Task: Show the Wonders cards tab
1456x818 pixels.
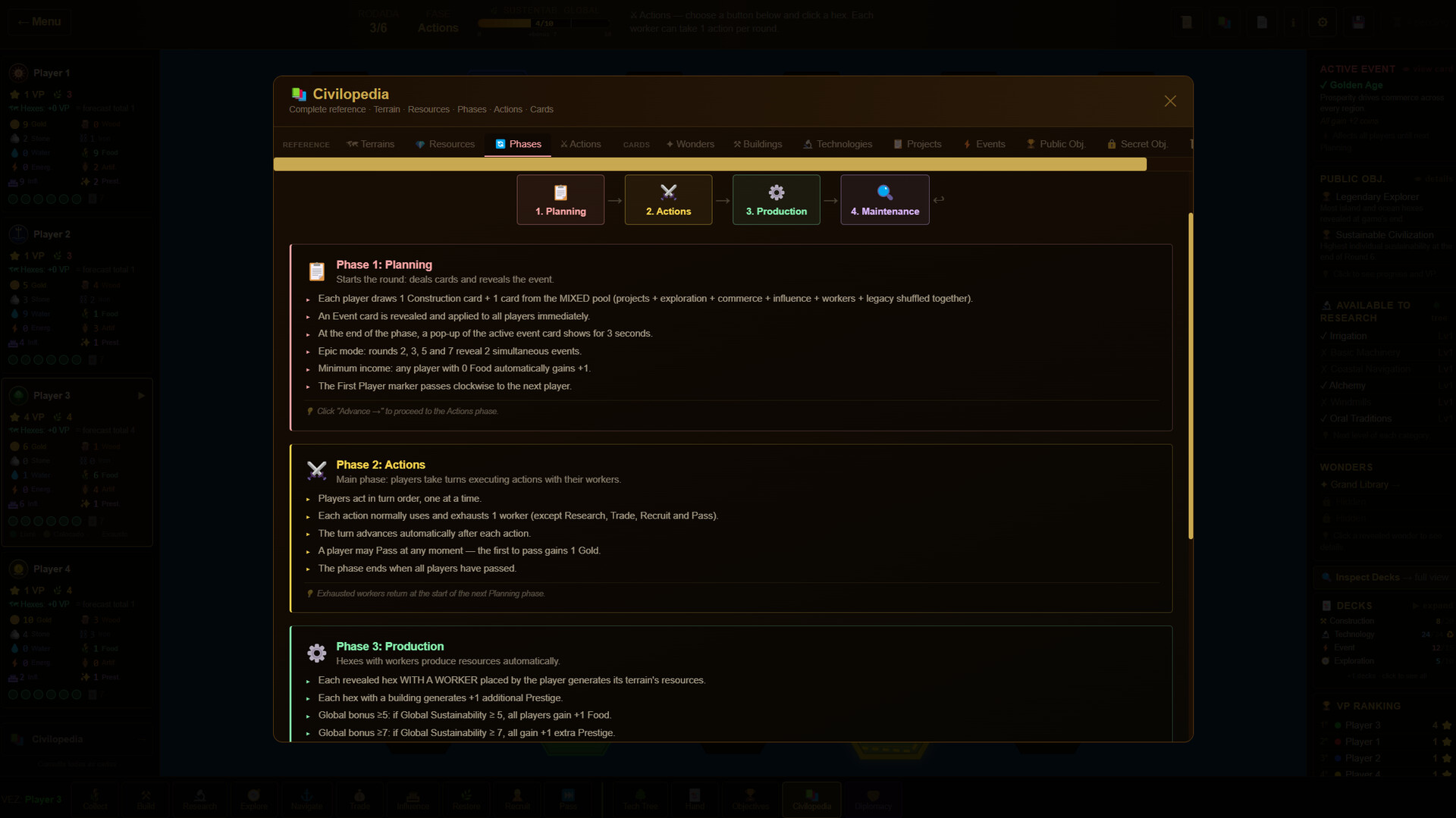Action: pyautogui.click(x=690, y=144)
